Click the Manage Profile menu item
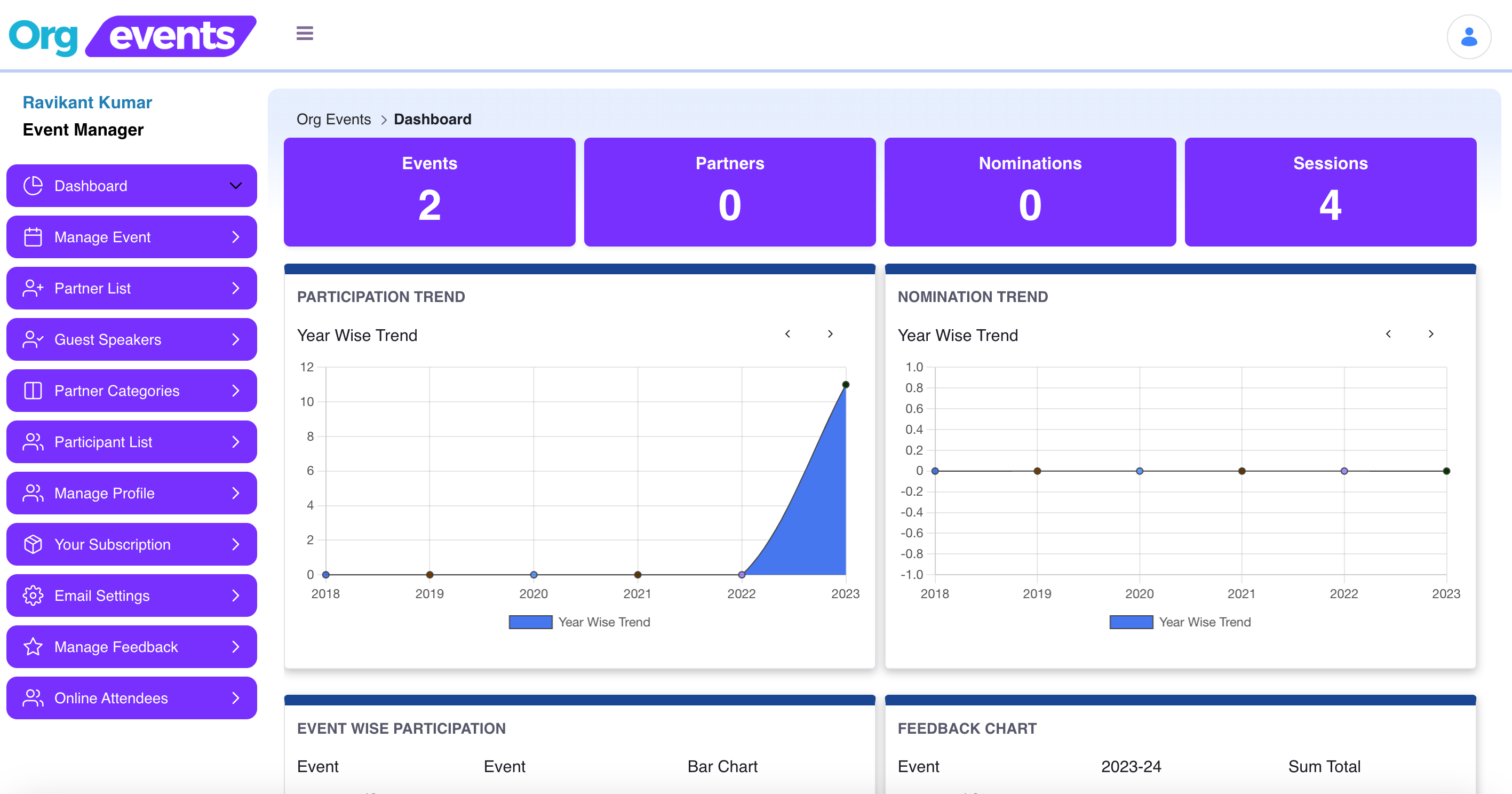The image size is (1512, 794). tap(131, 493)
